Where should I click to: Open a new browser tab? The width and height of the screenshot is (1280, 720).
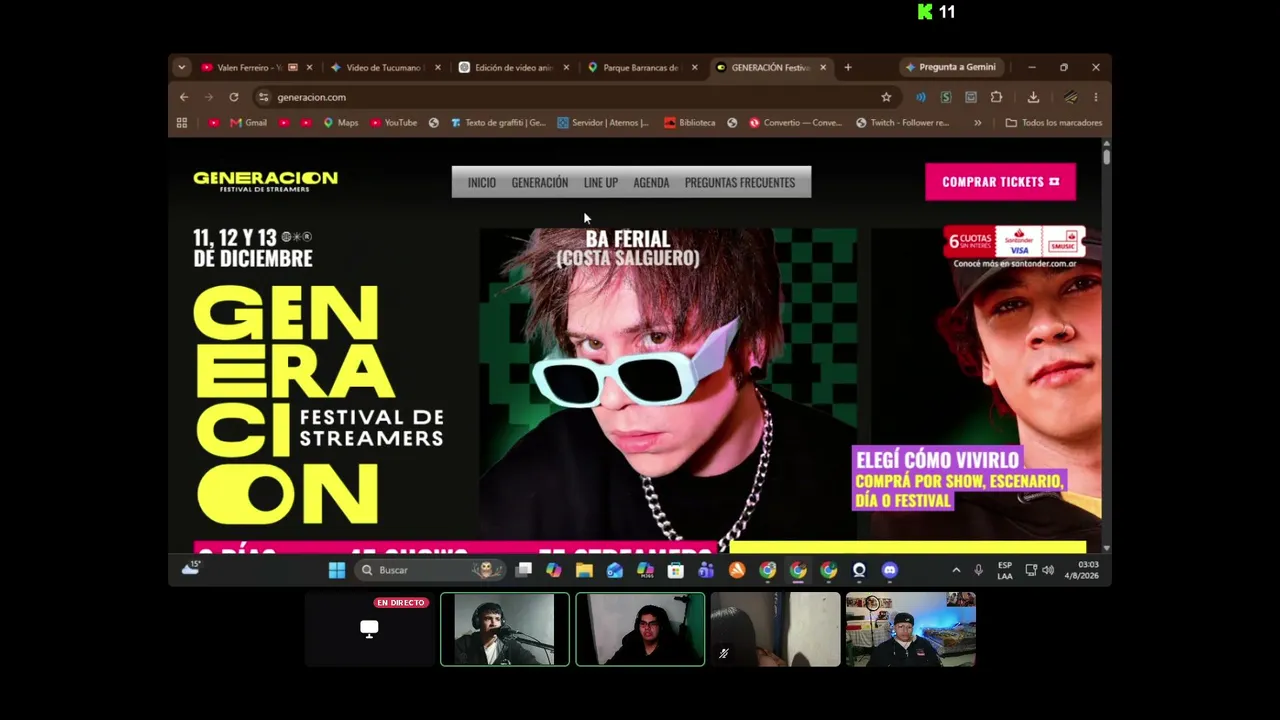tap(848, 67)
